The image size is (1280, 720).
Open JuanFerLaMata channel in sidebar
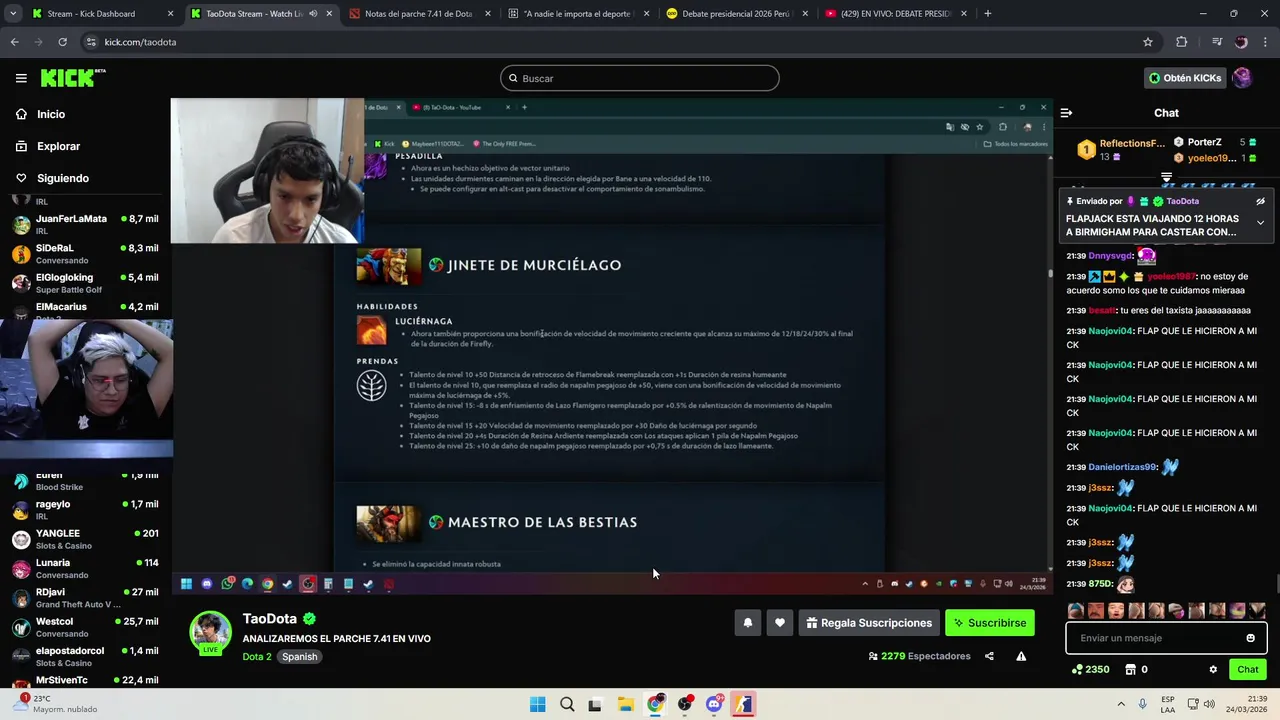(85, 224)
